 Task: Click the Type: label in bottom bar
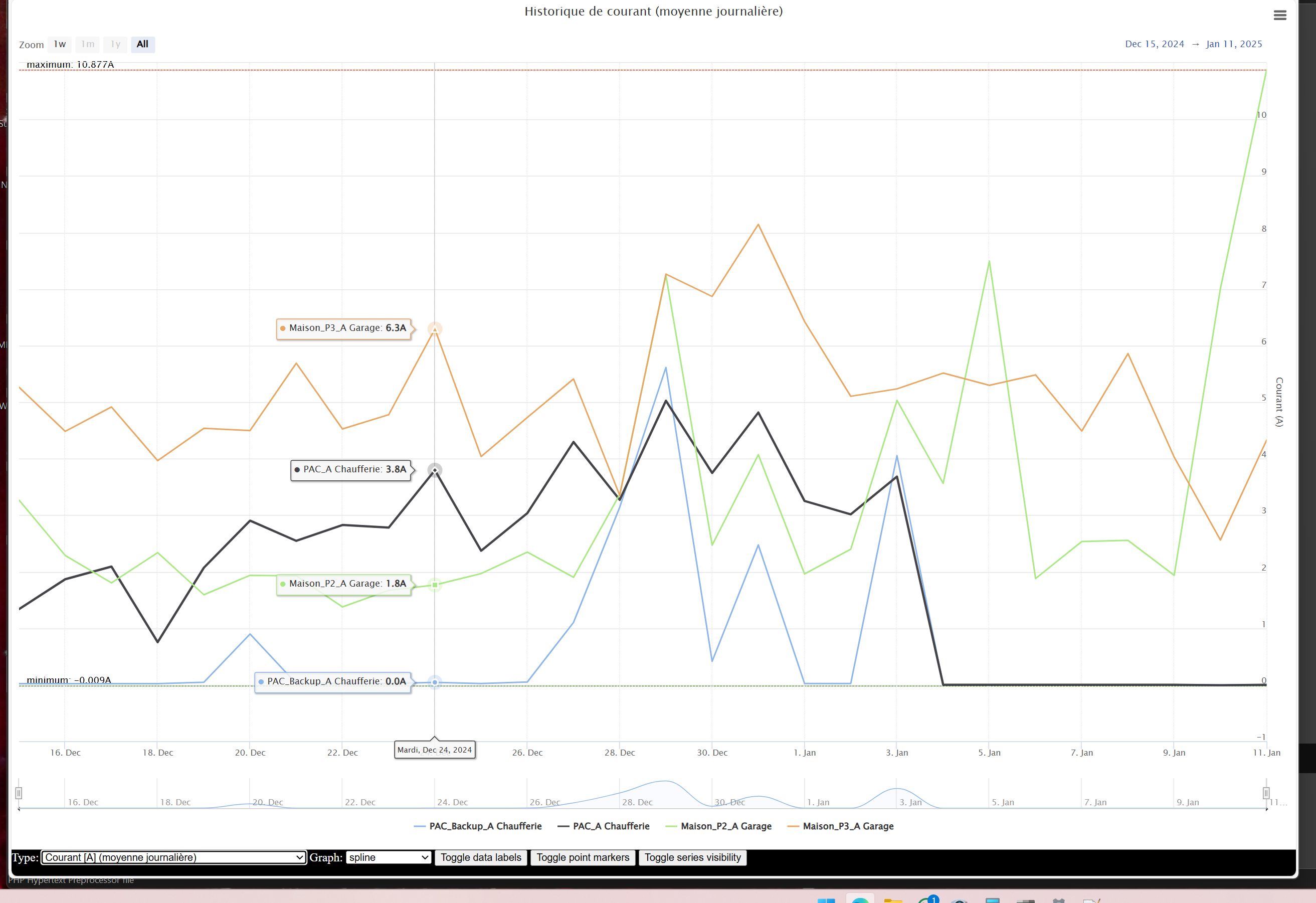26,858
